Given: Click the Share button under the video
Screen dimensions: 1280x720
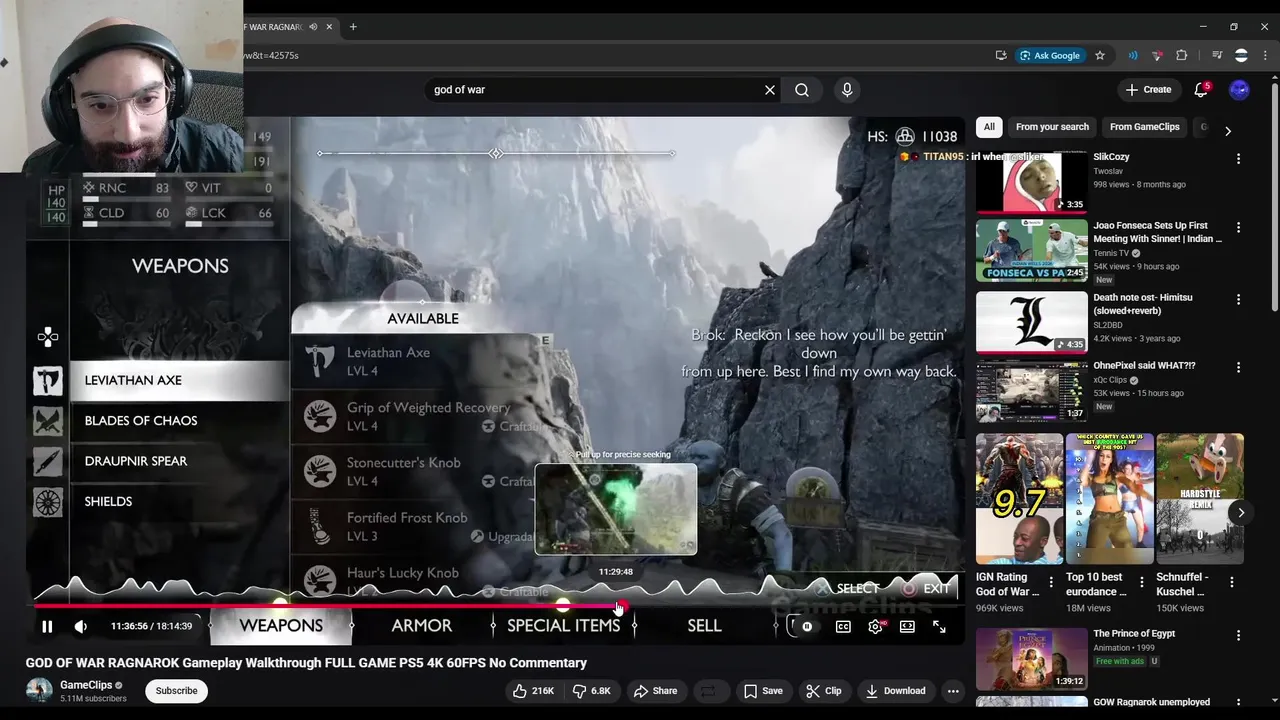Looking at the screenshot, I should [655, 691].
